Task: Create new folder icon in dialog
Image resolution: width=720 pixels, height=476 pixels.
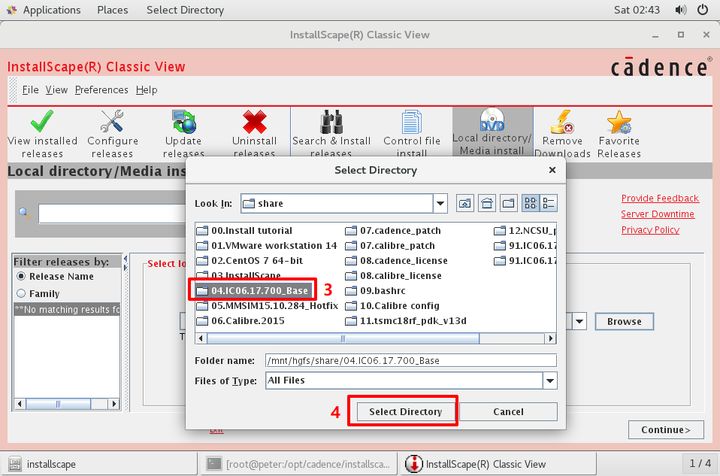Action: click(x=508, y=203)
